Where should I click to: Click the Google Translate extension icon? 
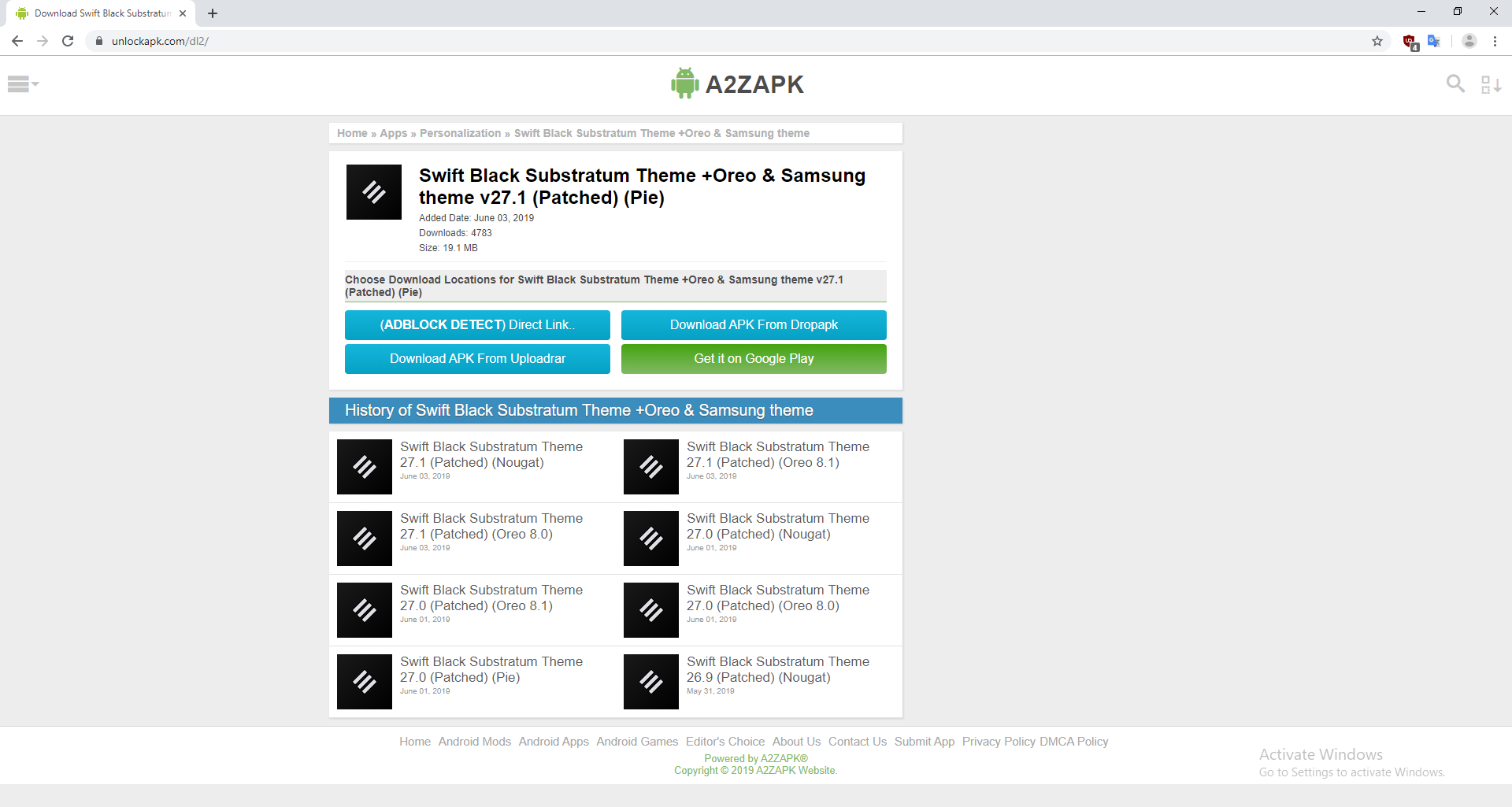point(1433,41)
